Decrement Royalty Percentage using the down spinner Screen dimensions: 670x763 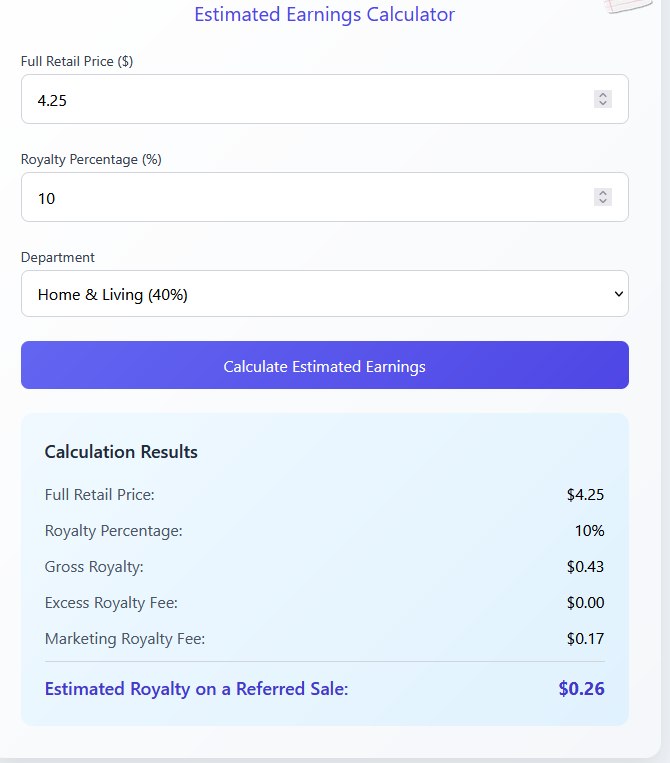(x=603, y=201)
